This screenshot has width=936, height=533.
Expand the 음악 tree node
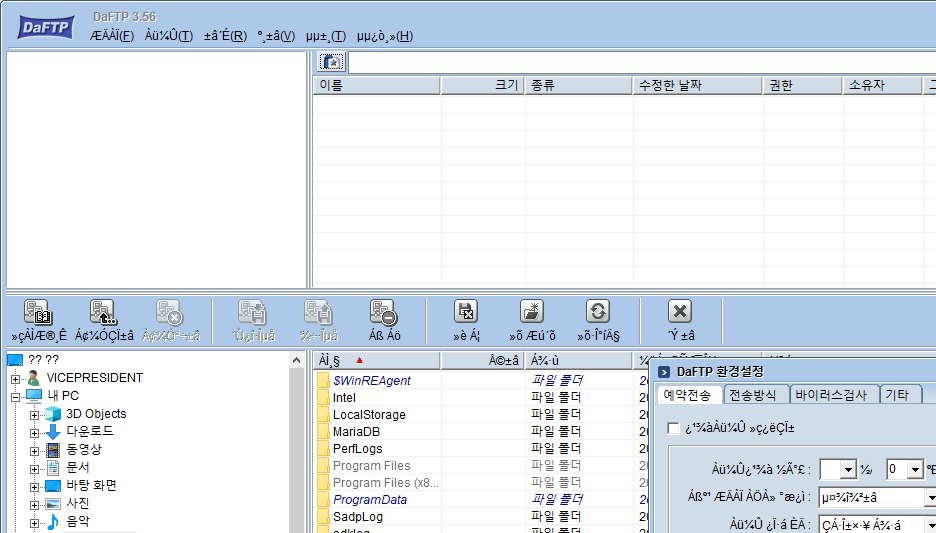coord(35,523)
